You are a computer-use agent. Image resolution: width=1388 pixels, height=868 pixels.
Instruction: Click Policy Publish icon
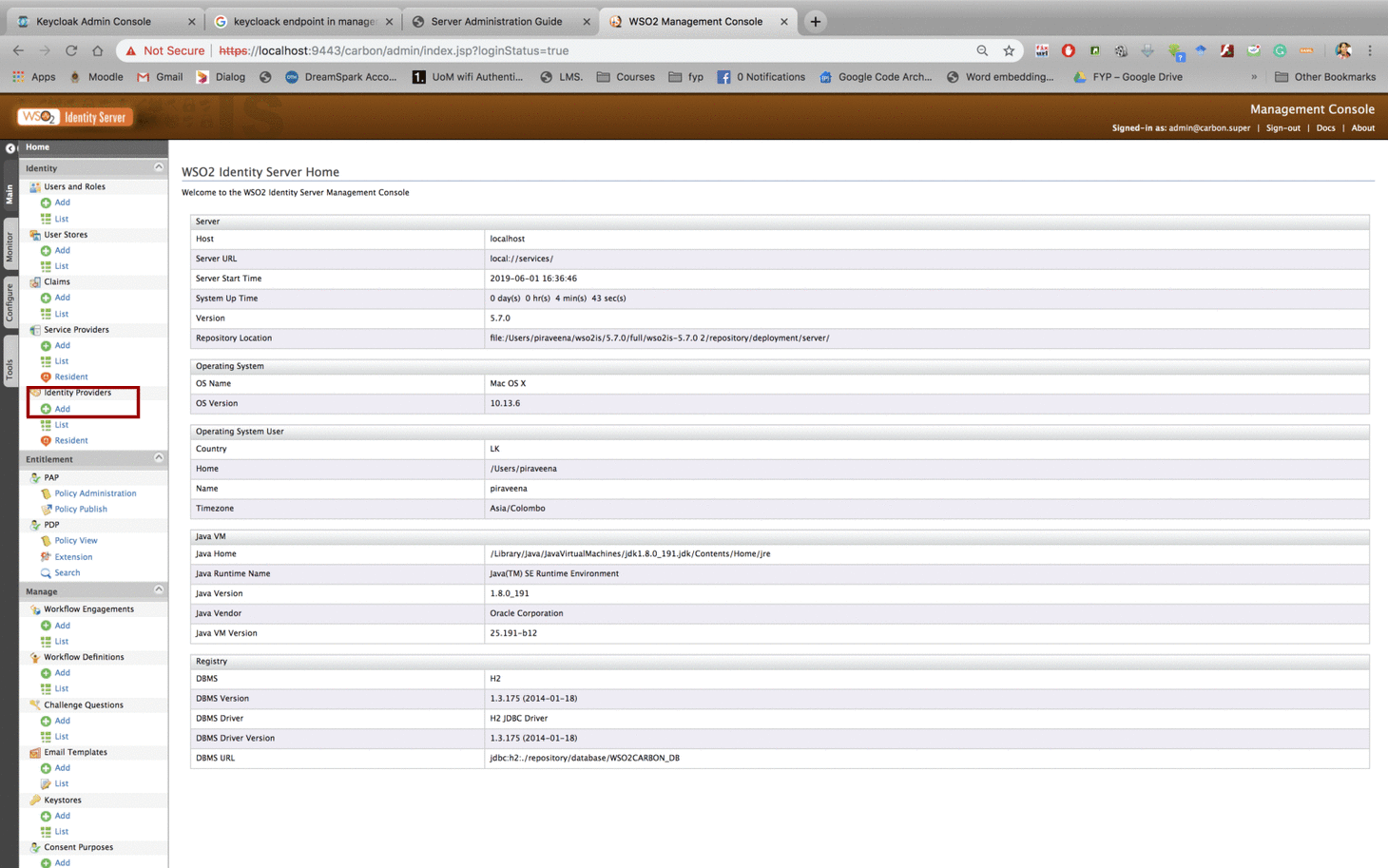click(x=46, y=509)
